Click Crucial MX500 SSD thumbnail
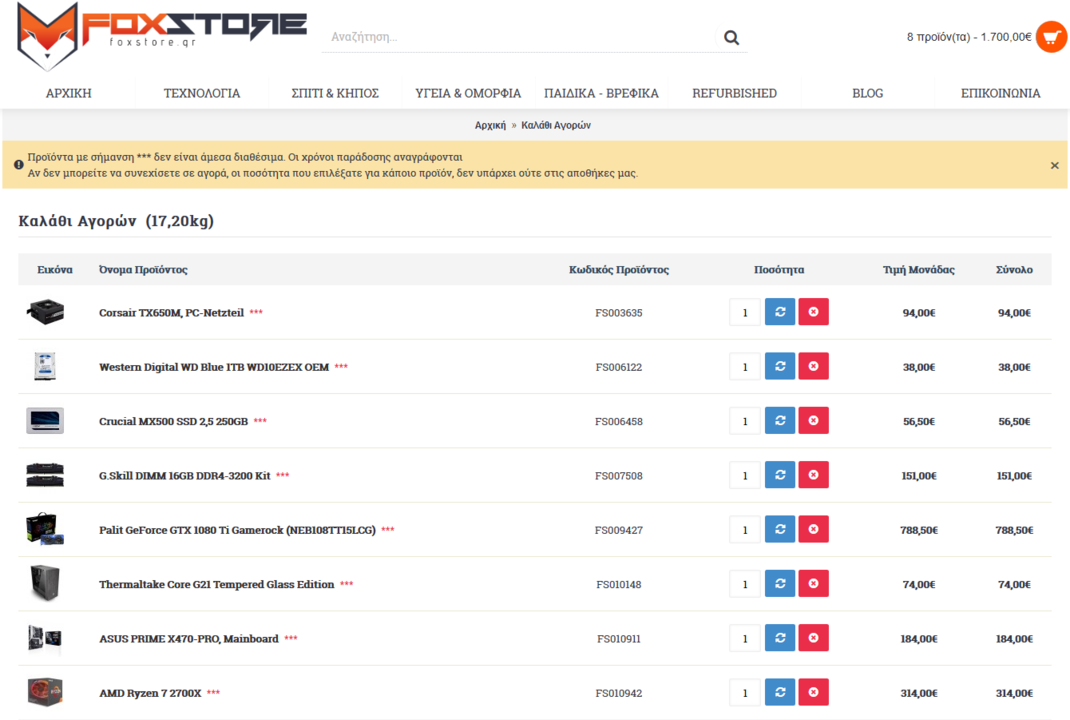 (45, 420)
